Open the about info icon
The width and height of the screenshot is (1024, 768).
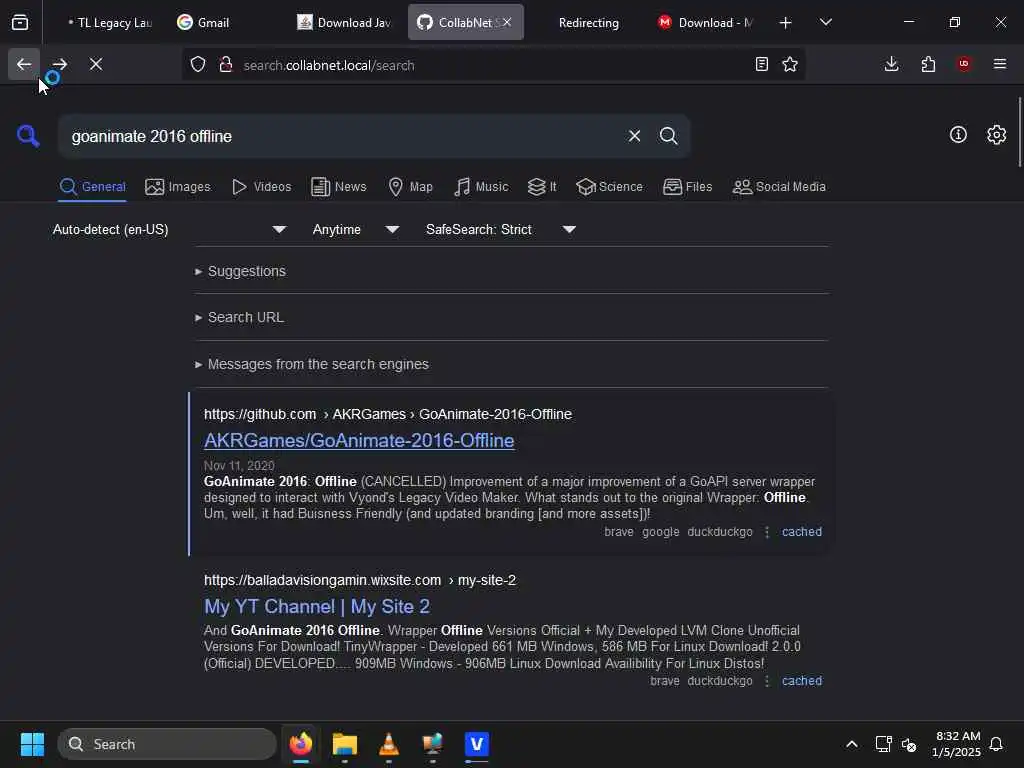click(x=958, y=135)
